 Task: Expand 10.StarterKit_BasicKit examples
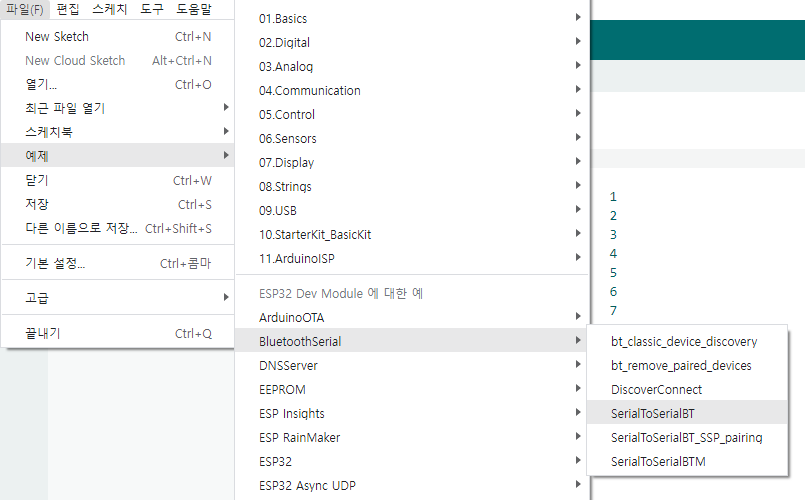(x=412, y=235)
